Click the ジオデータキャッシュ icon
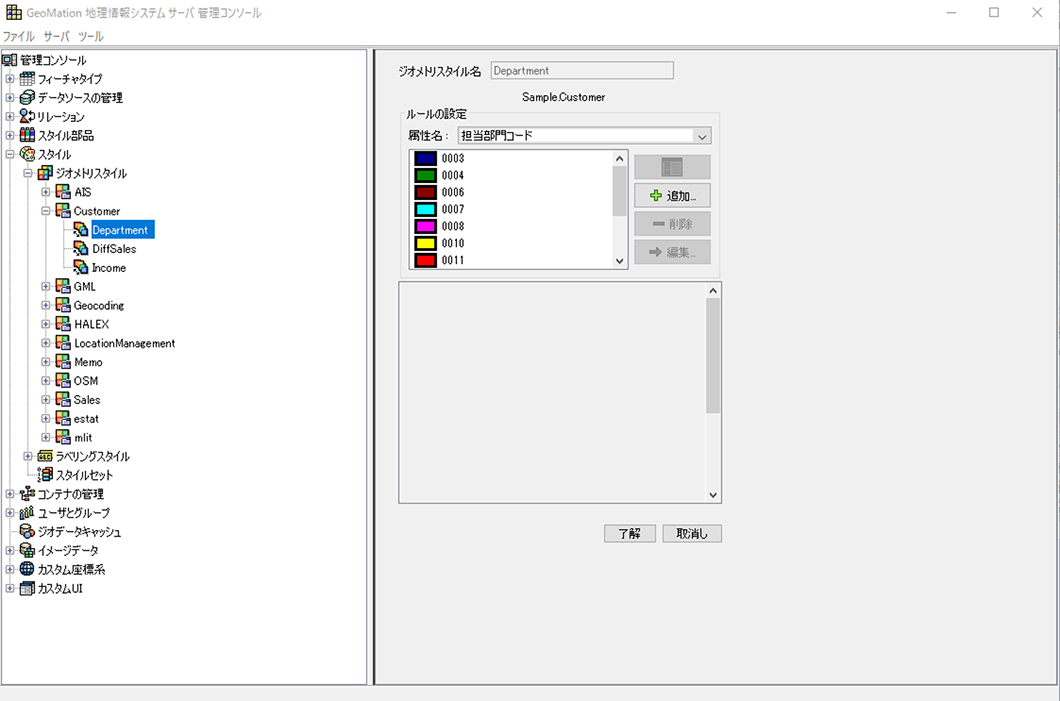Image resolution: width=1060 pixels, height=701 pixels. 27,532
